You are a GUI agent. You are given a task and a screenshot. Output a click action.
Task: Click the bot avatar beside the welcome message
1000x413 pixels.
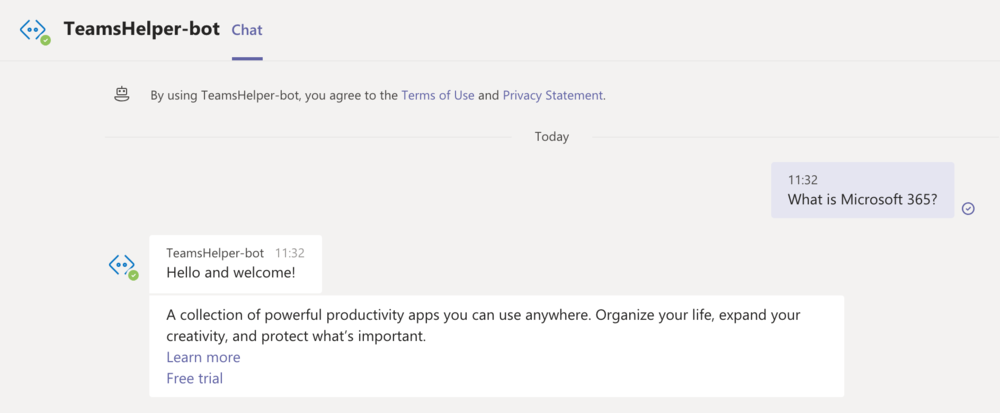click(122, 266)
